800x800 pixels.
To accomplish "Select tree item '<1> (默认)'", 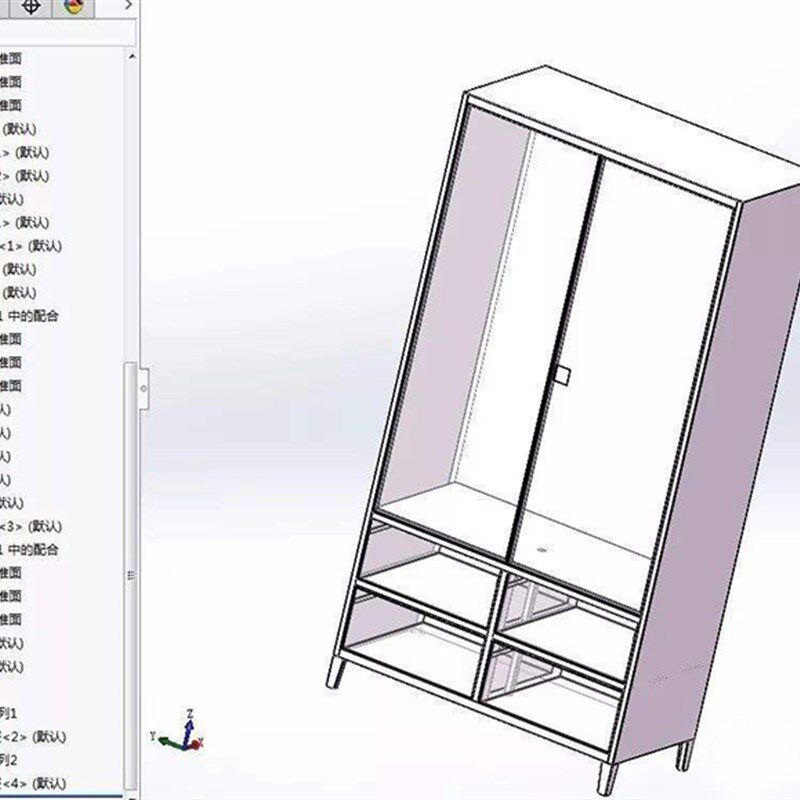I will point(31,246).
